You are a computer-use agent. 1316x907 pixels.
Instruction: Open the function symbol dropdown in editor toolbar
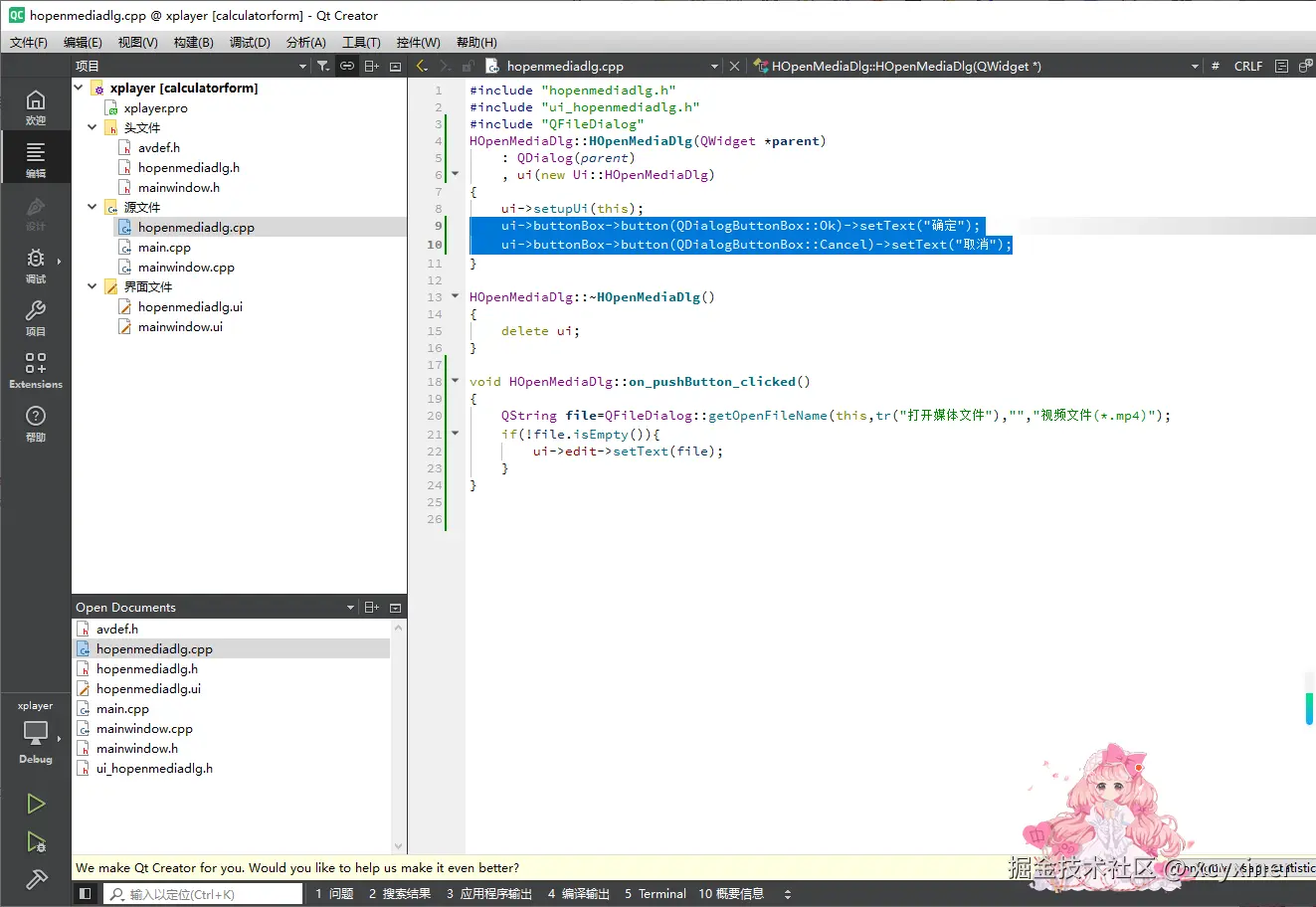pos(1195,67)
